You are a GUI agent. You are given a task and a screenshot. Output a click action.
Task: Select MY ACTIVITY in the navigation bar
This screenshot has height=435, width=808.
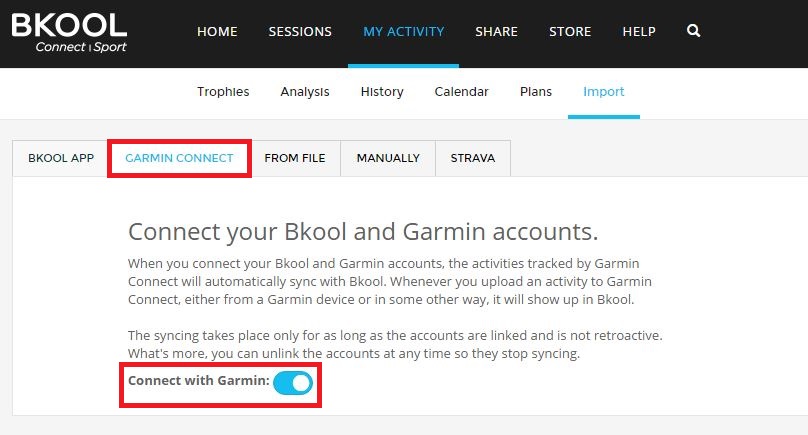coord(403,31)
